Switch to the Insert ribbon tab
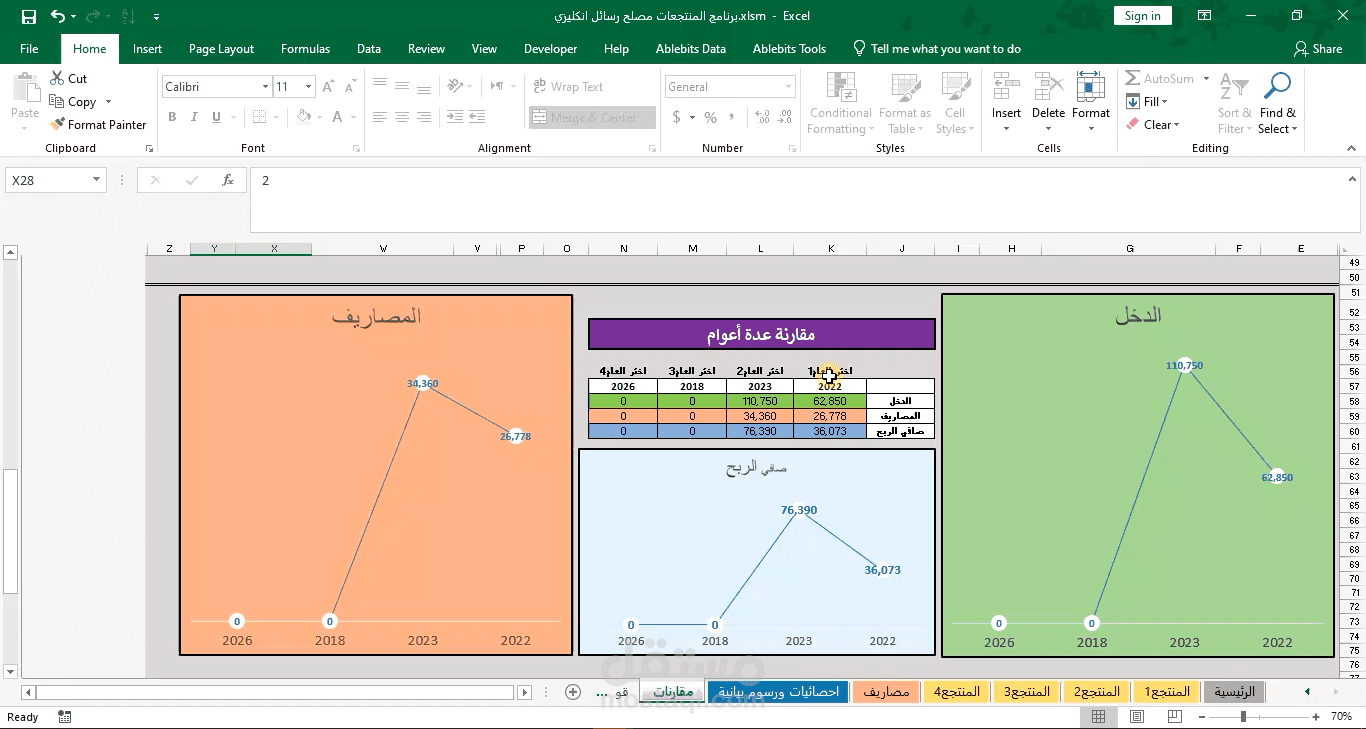The image size is (1366, 729). pyautogui.click(x=147, y=48)
